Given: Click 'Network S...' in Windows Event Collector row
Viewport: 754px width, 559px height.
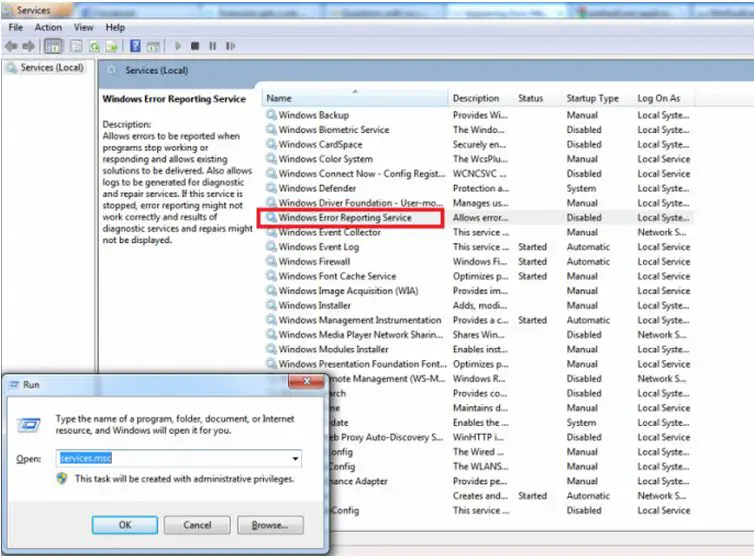Looking at the screenshot, I should (x=662, y=232).
